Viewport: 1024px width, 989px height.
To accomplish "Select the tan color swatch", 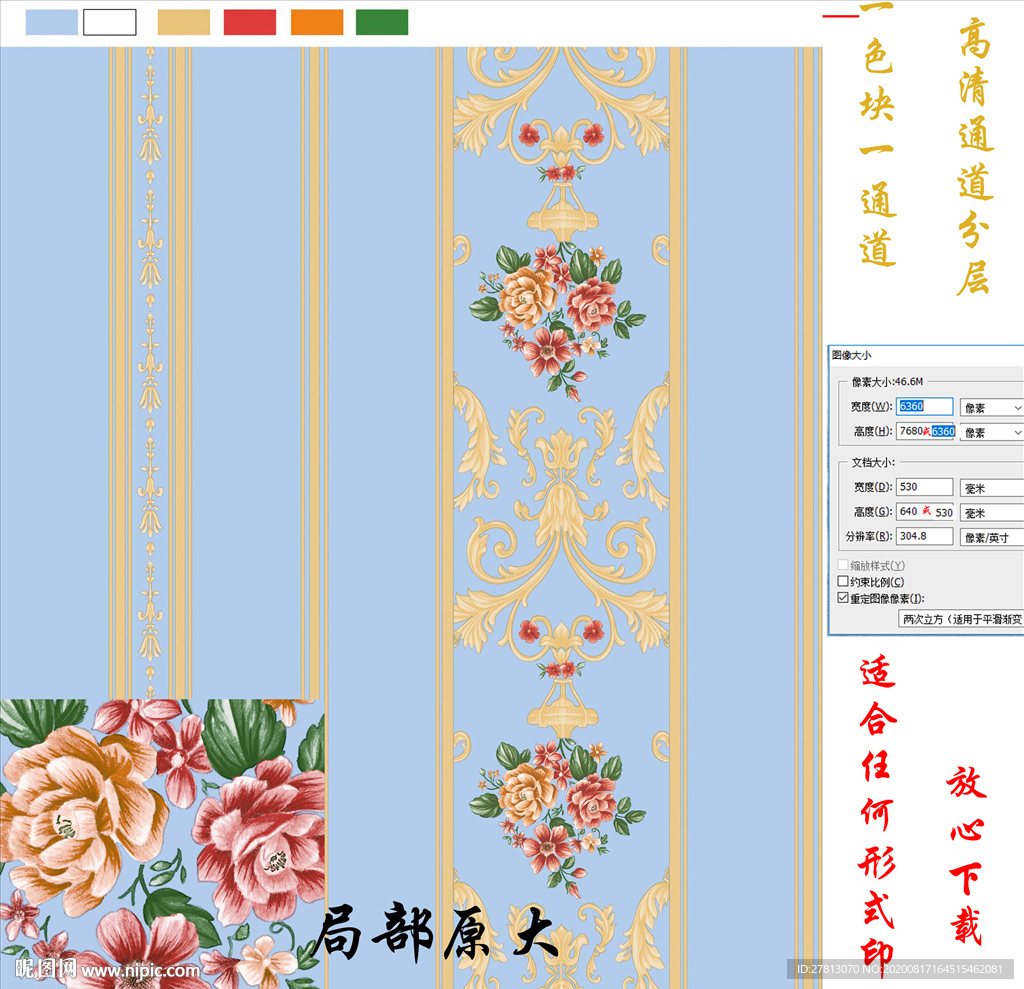I will pos(182,21).
